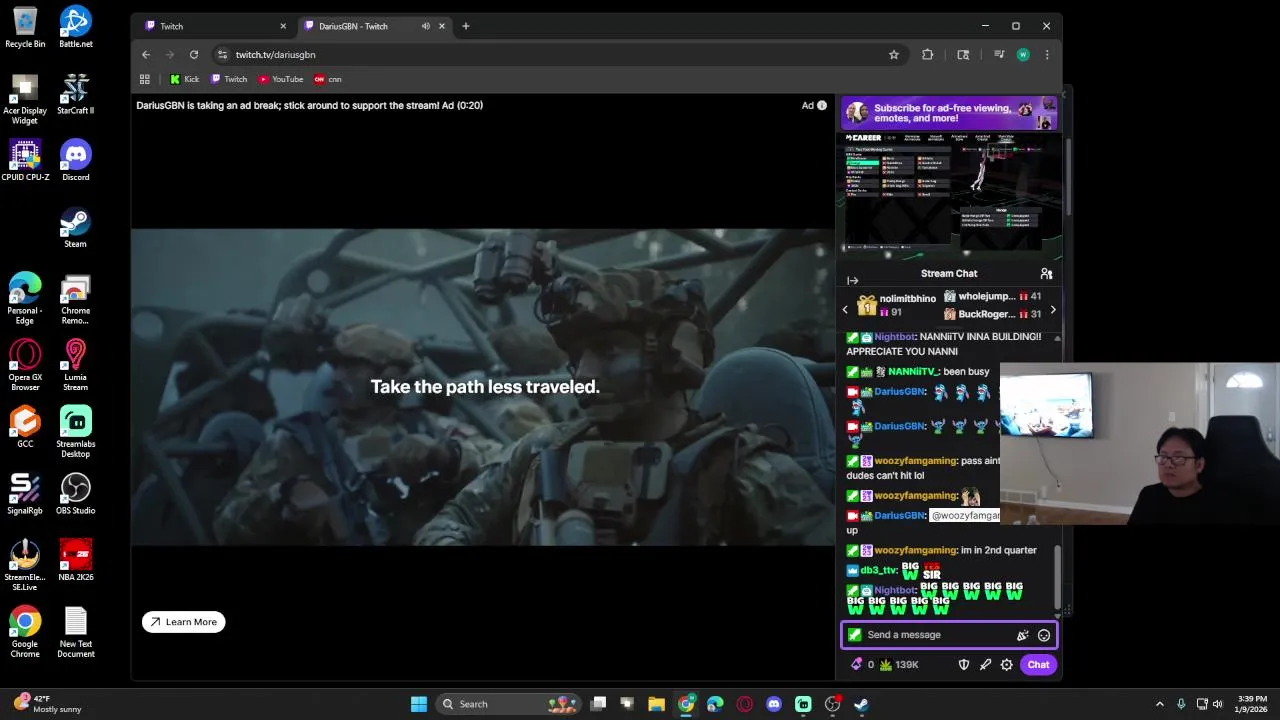Click the Learn More ad button
The height and width of the screenshot is (720, 1280).
184,622
